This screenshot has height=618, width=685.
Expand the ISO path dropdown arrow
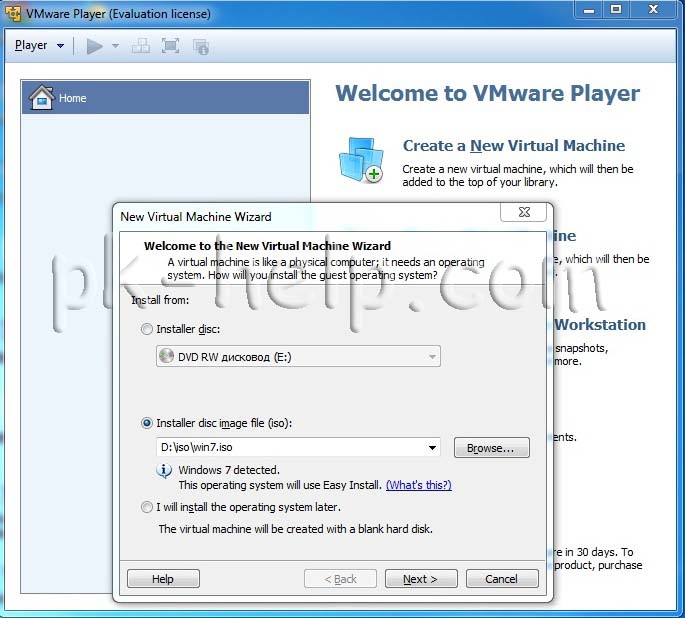click(x=432, y=448)
